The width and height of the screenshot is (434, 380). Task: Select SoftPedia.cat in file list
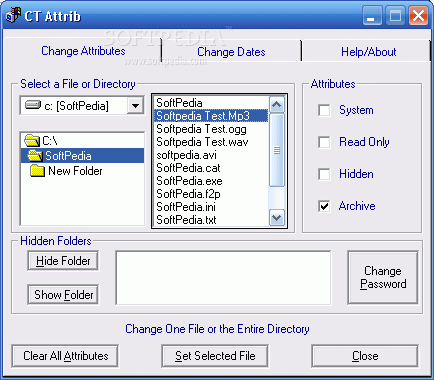point(211,168)
